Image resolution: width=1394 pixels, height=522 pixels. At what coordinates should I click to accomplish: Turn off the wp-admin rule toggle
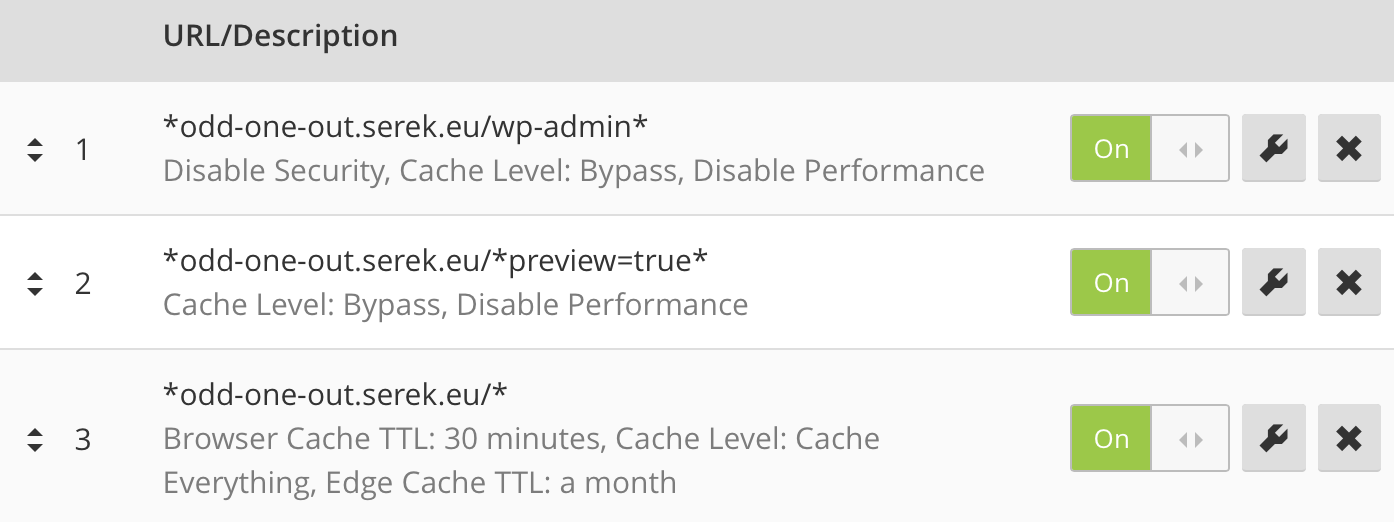click(1149, 149)
